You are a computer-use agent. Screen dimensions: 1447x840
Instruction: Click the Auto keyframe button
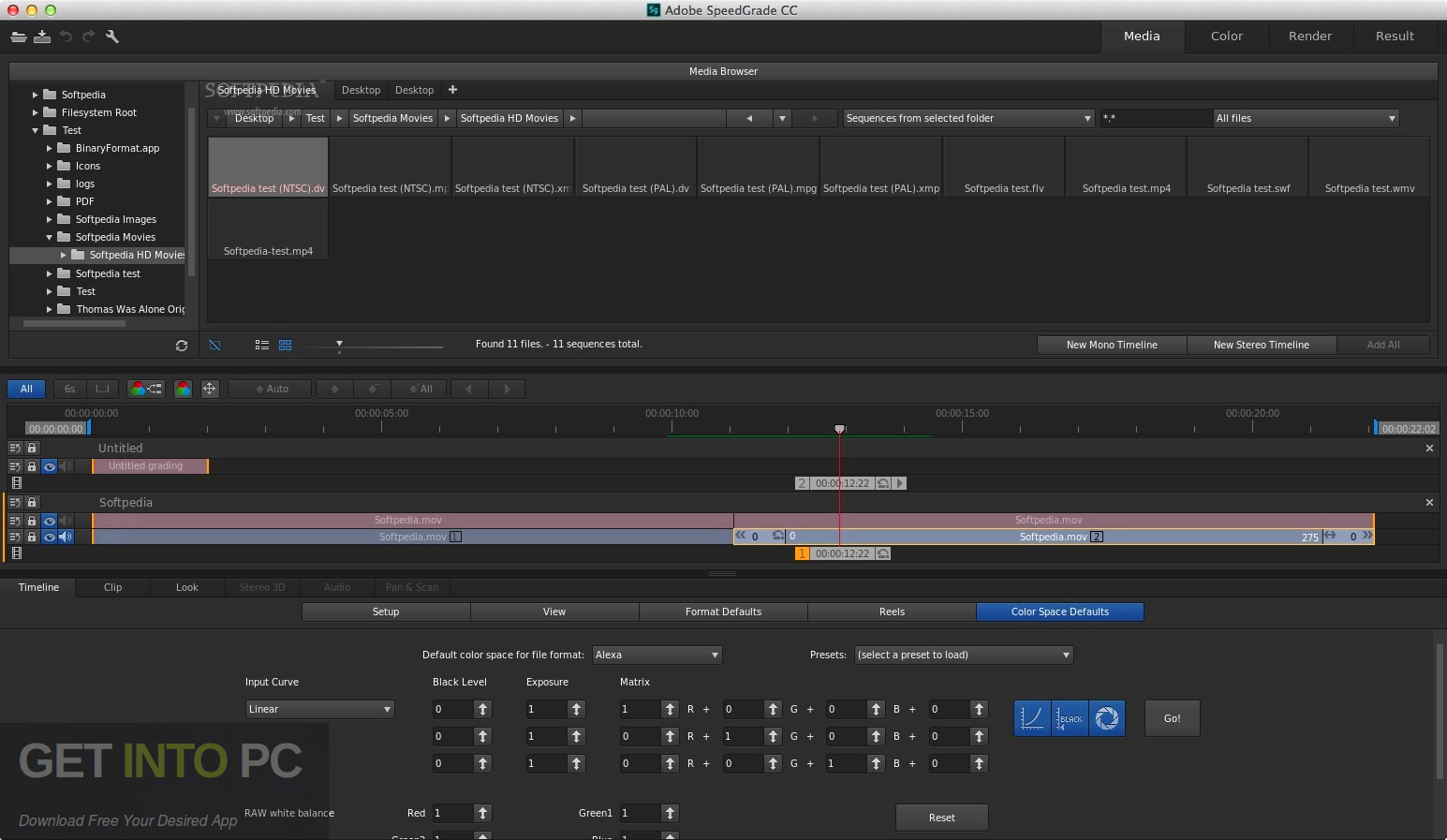point(271,389)
